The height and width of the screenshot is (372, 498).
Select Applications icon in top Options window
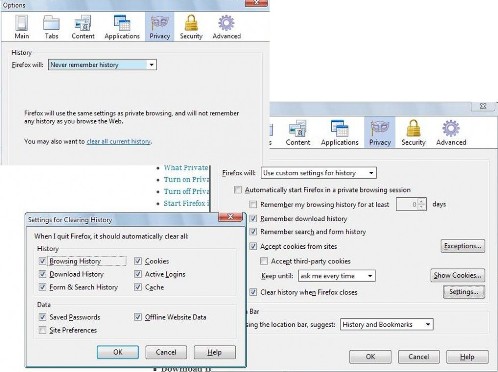click(x=122, y=27)
